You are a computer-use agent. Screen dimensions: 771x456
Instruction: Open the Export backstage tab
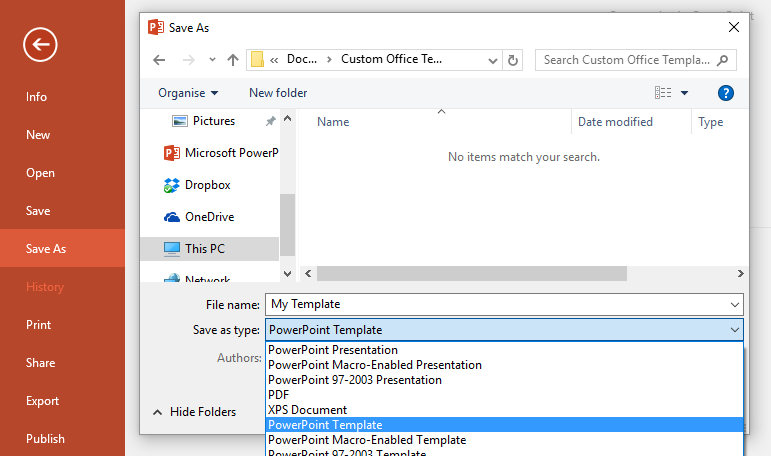pos(43,401)
